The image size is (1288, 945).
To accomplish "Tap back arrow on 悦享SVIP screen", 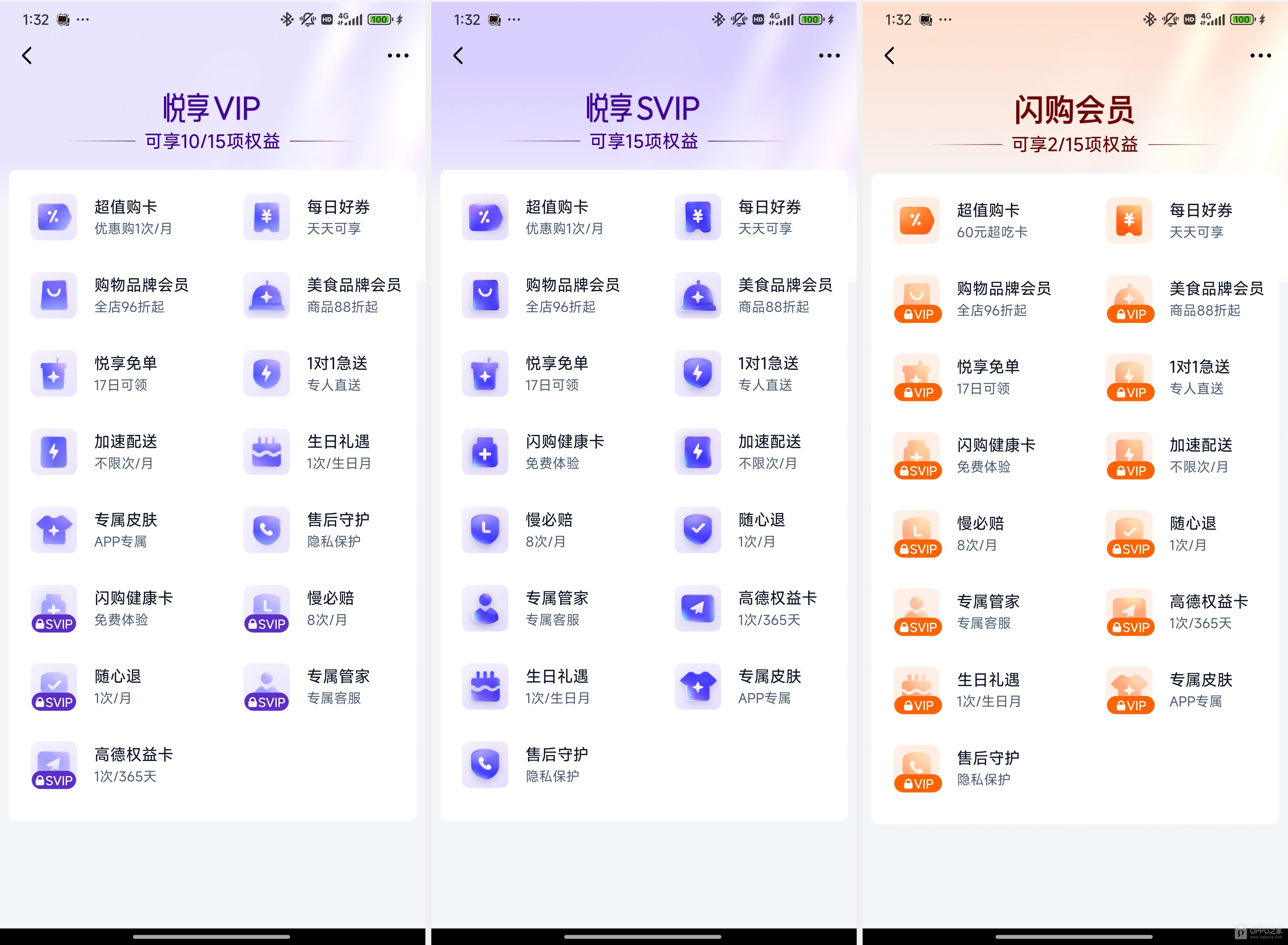I will pos(458,56).
